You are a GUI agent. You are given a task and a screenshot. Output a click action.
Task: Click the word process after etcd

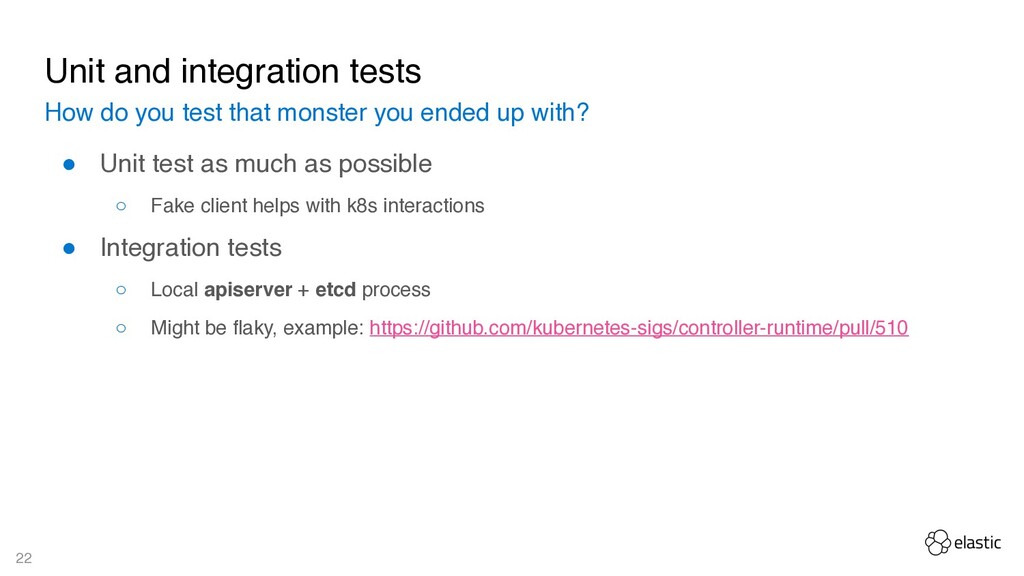396,290
